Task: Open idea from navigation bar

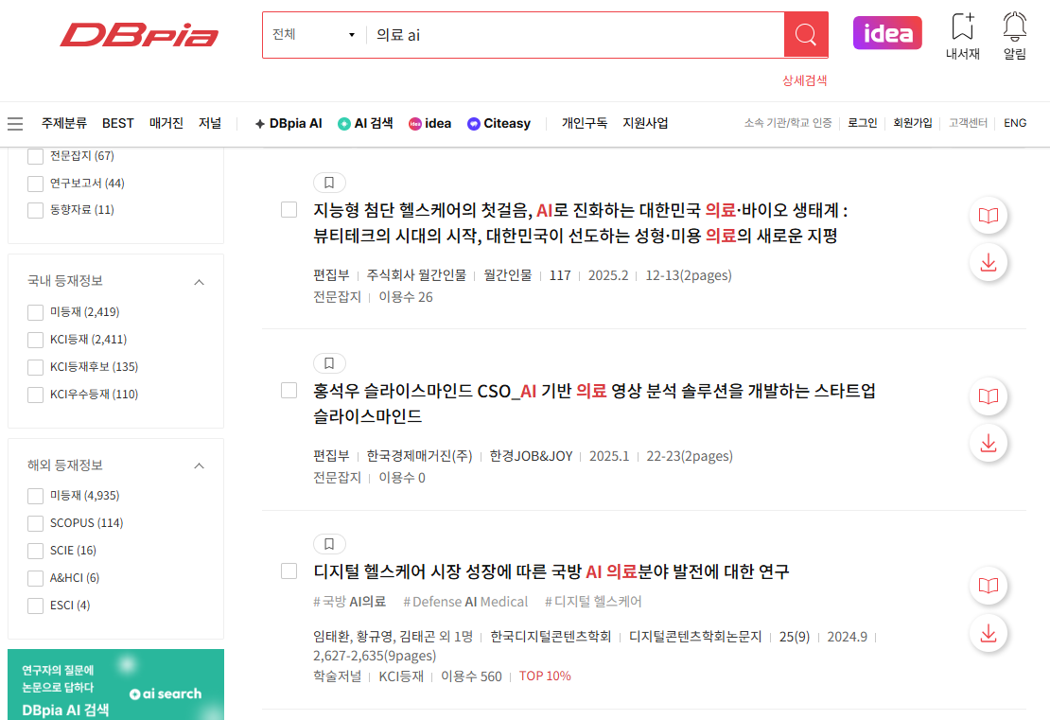Action: 430,123
